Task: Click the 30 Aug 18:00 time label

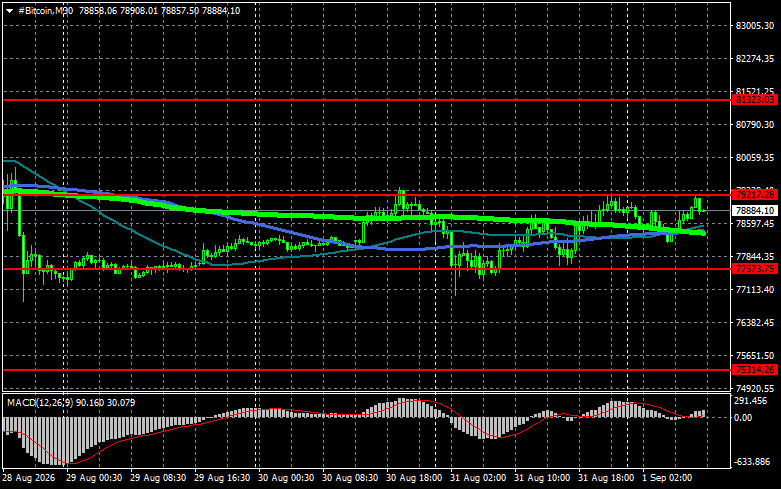Action: tap(414, 478)
